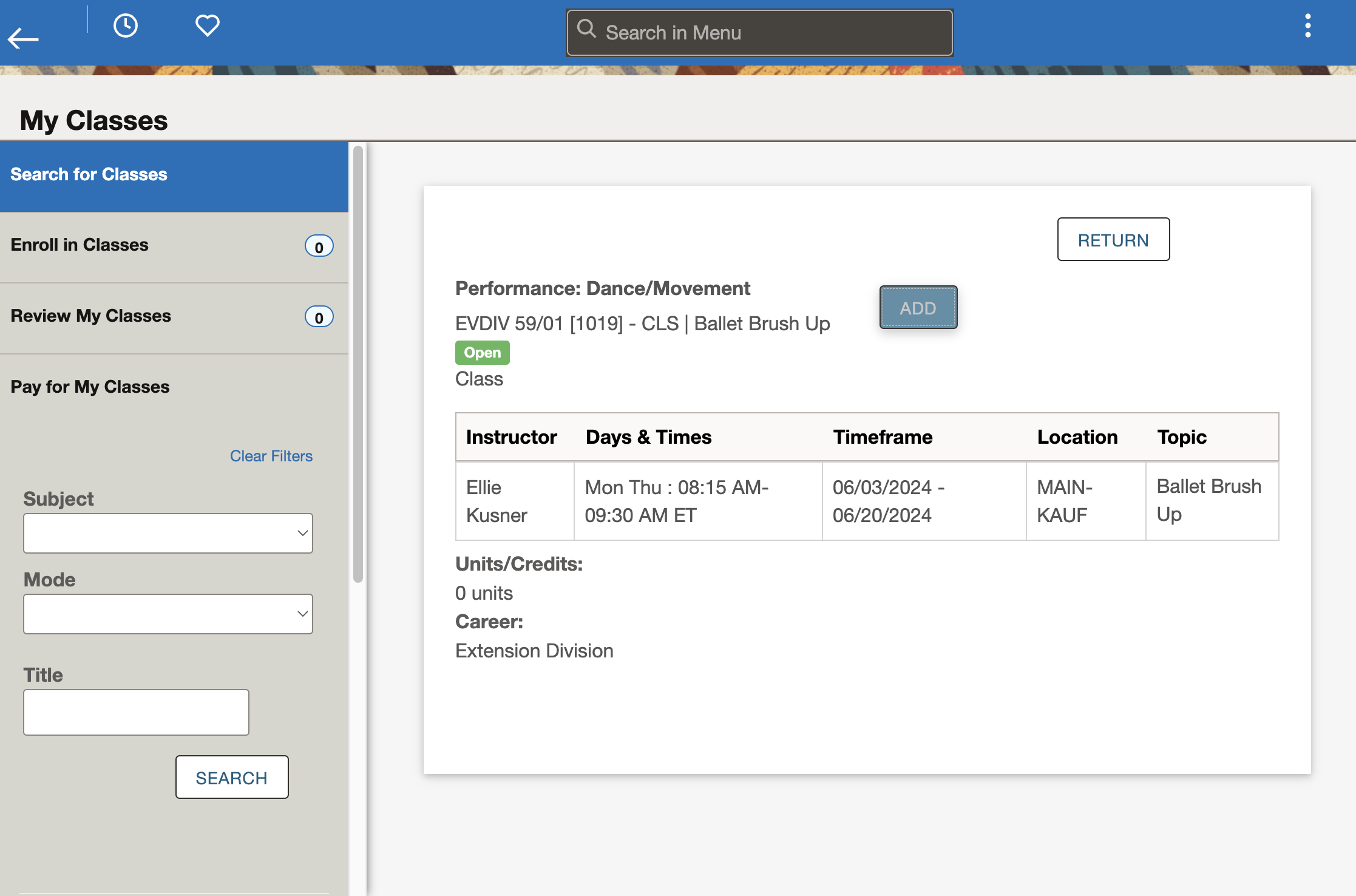Expand the Mode dropdown

pyautogui.click(x=168, y=614)
